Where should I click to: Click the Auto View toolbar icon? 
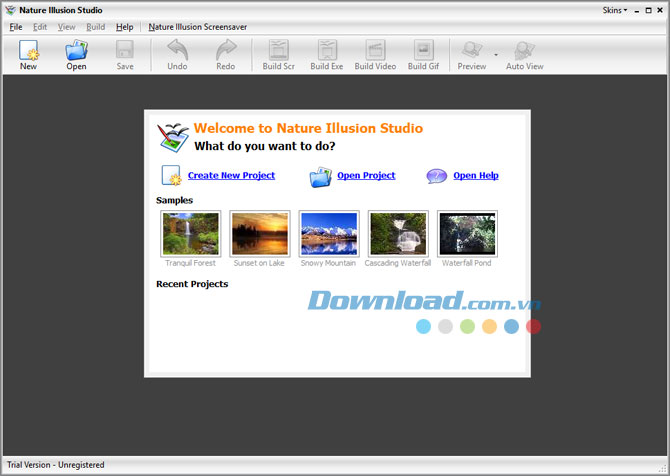click(525, 50)
